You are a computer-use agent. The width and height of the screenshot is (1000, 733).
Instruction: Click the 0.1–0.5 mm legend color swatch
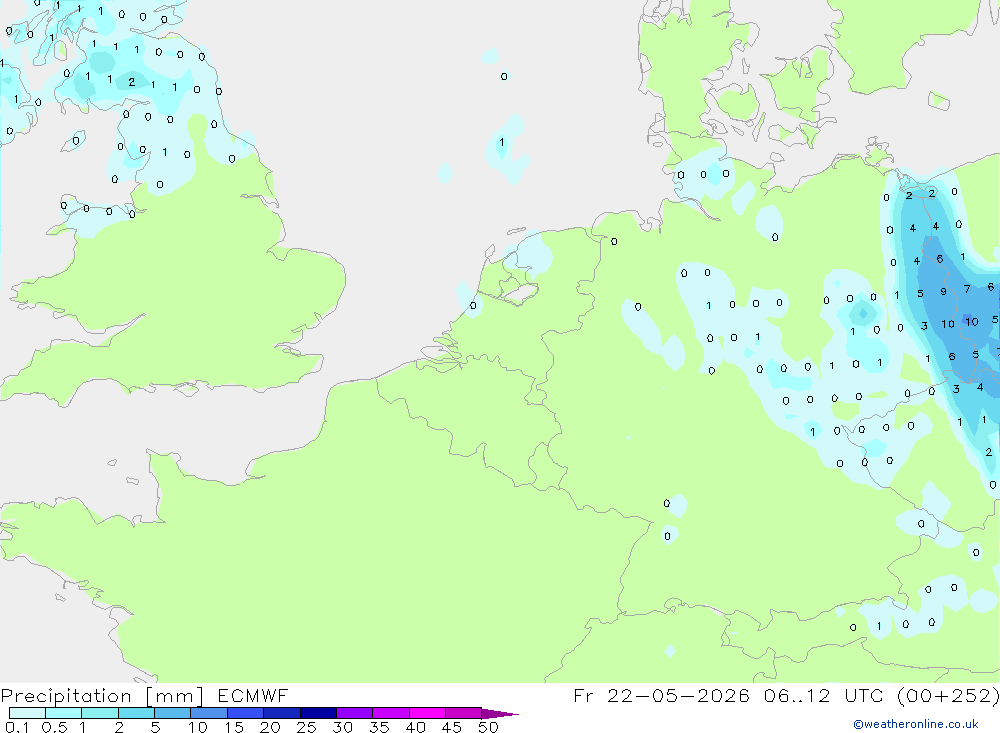click(x=27, y=713)
